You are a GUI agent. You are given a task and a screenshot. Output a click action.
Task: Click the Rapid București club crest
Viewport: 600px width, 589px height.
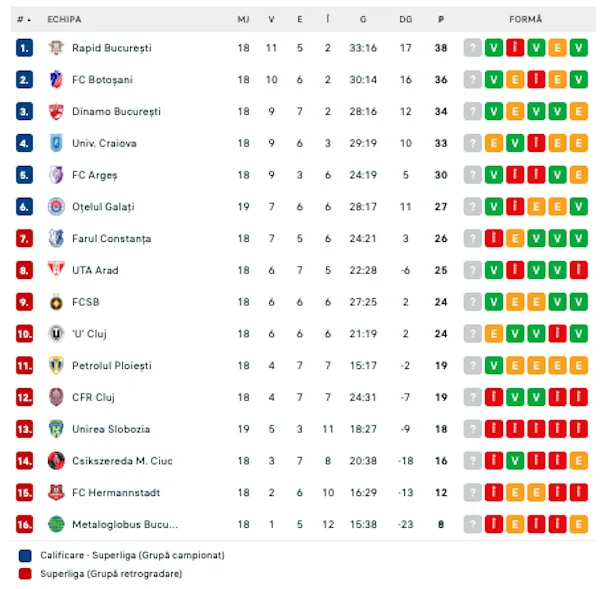(x=56, y=48)
